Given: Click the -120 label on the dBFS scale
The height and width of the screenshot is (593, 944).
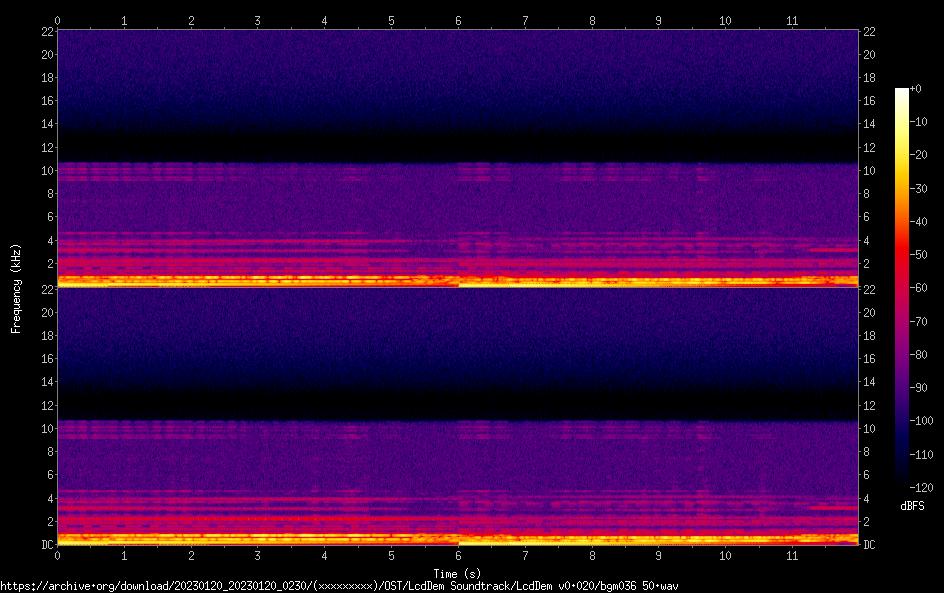Looking at the screenshot, I should coord(921,485).
